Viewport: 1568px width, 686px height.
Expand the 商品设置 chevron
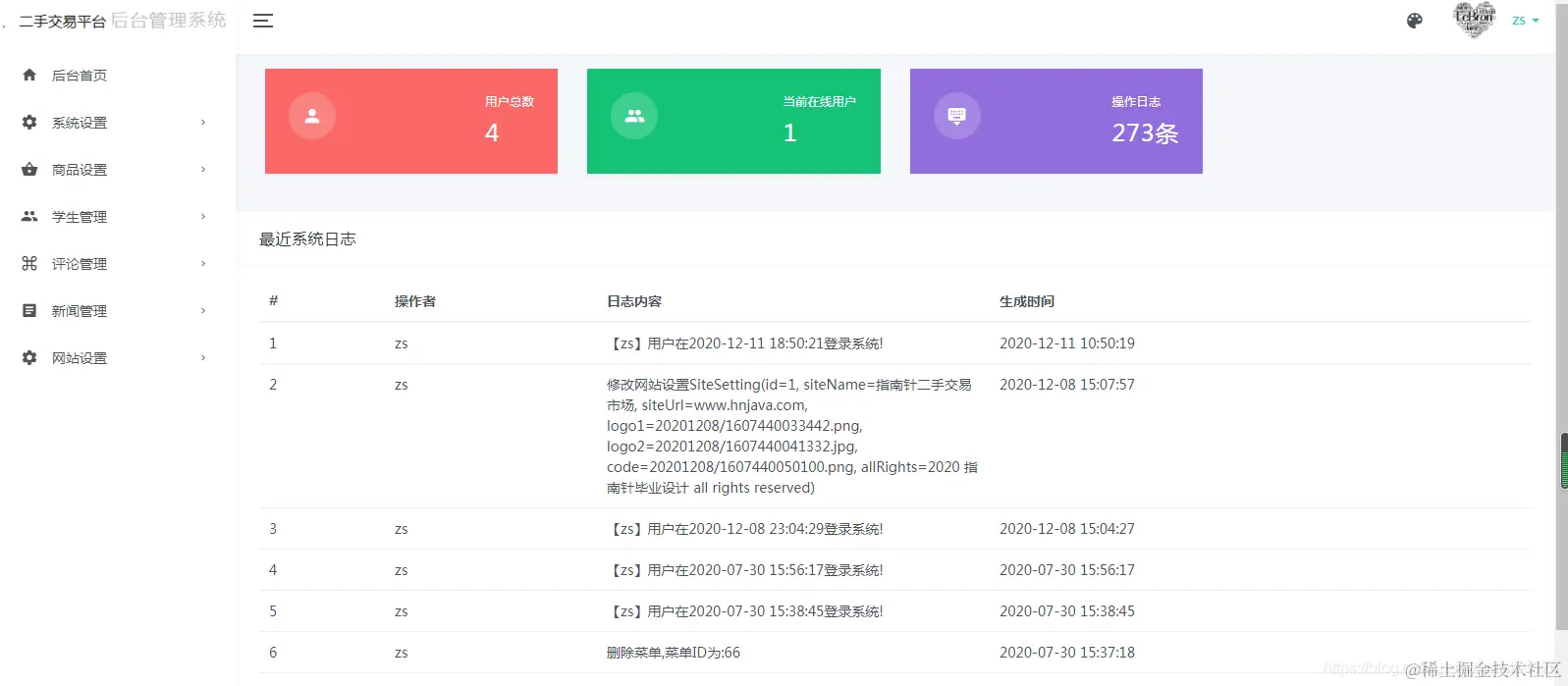203,170
